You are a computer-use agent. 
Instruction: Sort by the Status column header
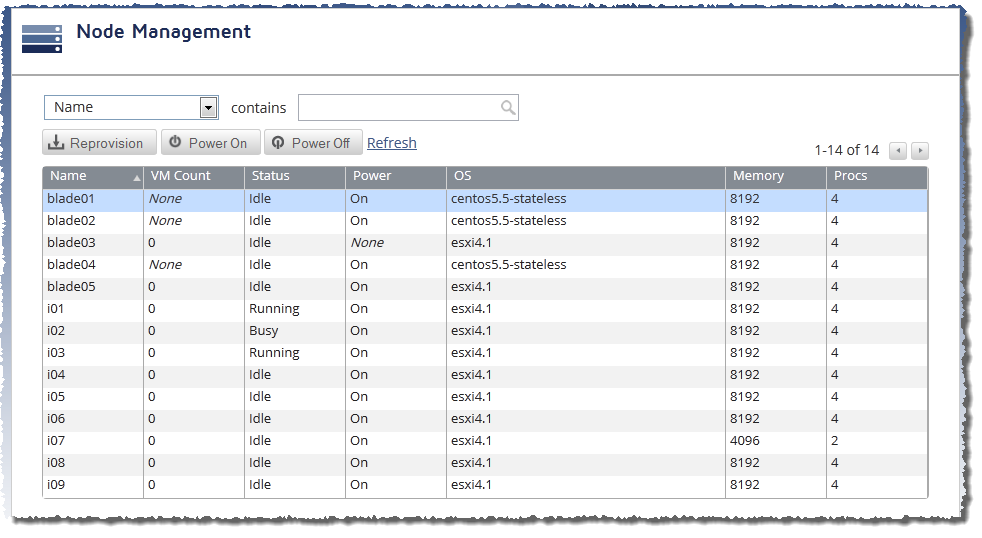[294, 177]
